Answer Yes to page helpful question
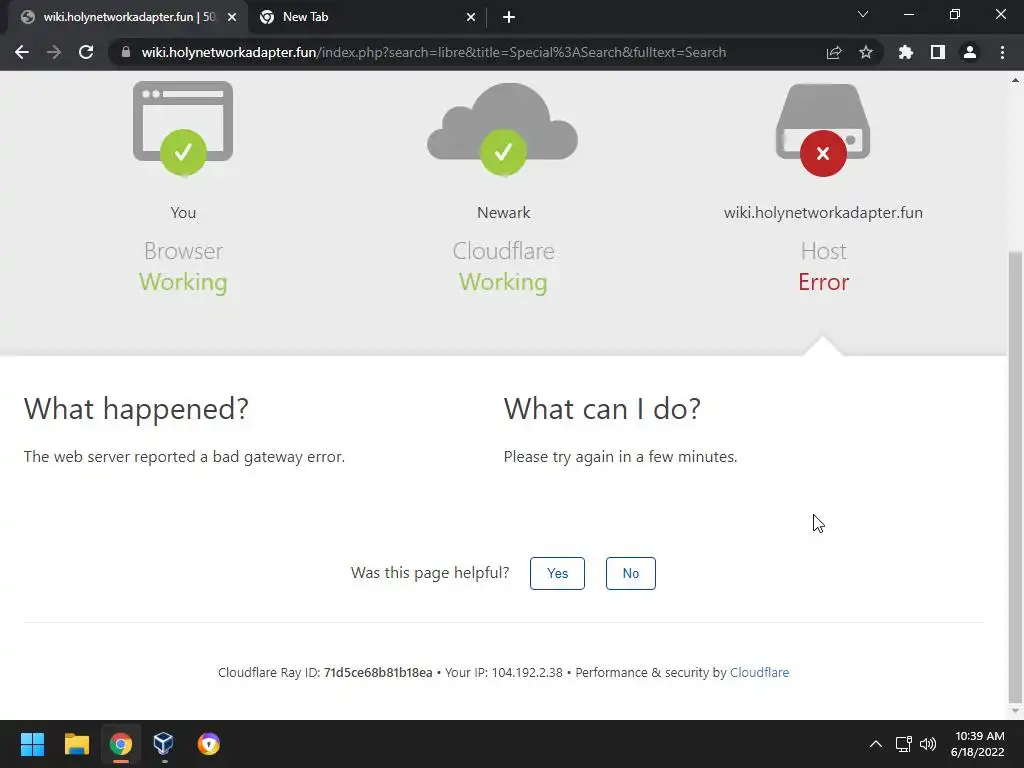 pos(557,573)
